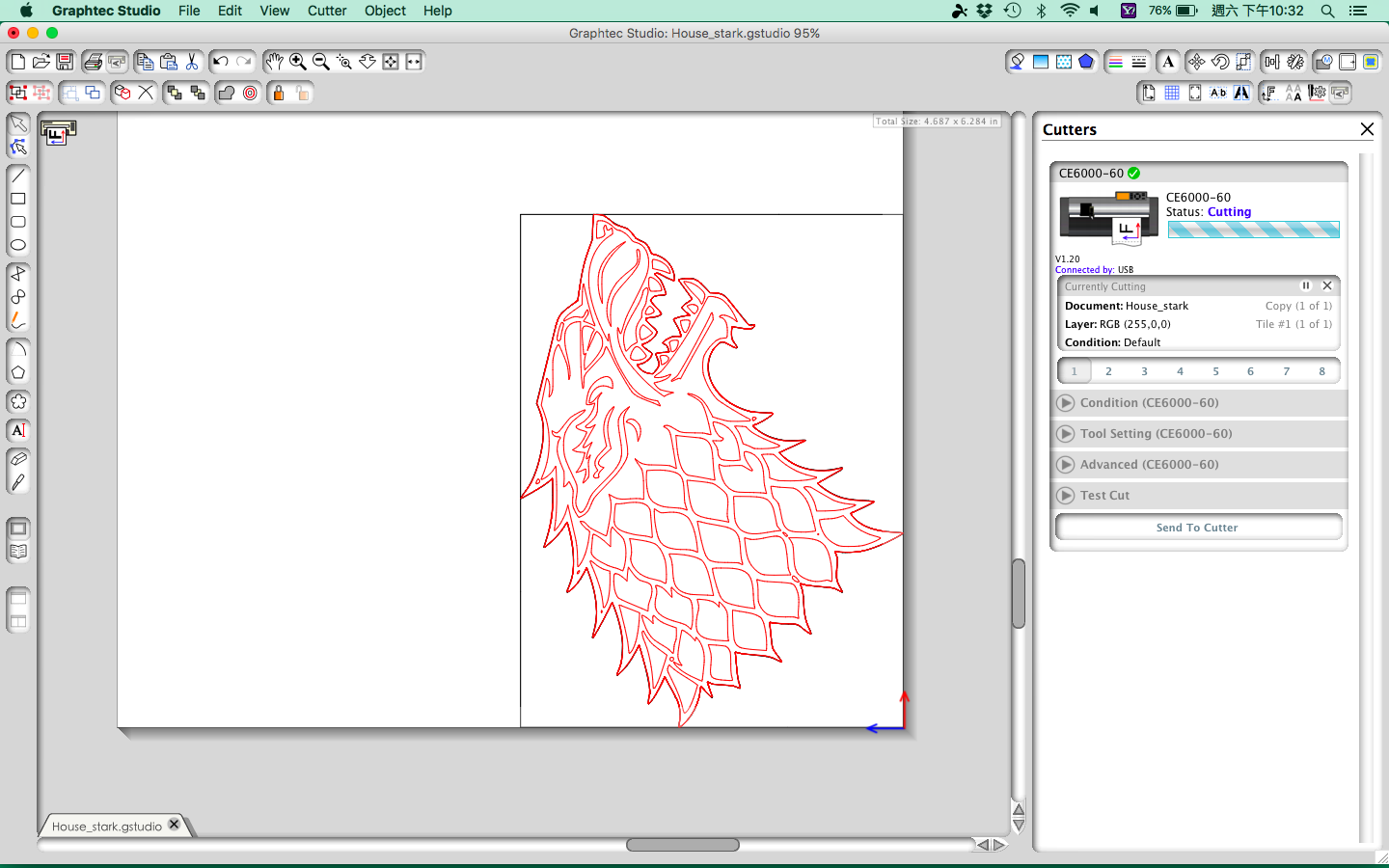Select the Knife tool

tap(18, 482)
